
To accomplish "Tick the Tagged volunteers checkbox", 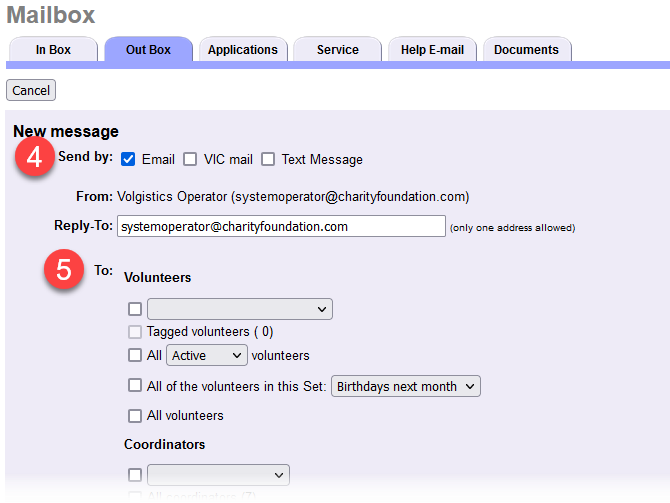I will click(x=135, y=332).
